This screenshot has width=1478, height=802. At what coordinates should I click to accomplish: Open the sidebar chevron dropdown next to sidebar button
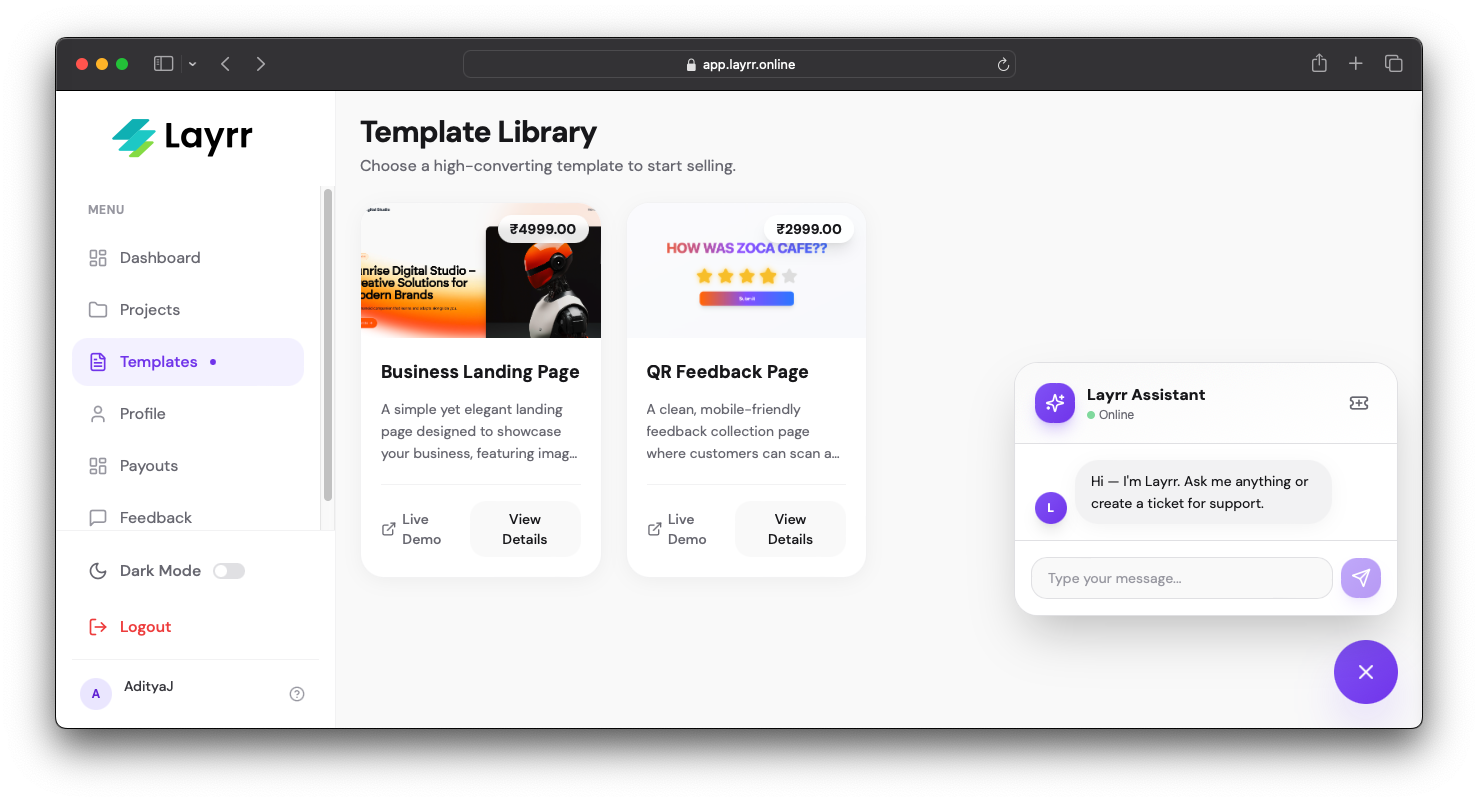pos(192,63)
